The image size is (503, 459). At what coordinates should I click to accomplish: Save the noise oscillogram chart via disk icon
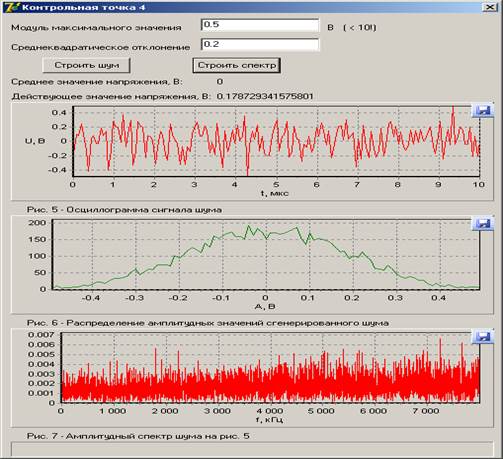click(x=483, y=110)
